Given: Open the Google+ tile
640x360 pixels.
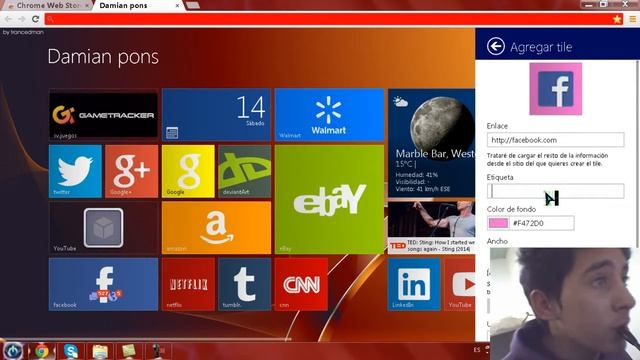Looking at the screenshot, I should pyautogui.click(x=131, y=171).
